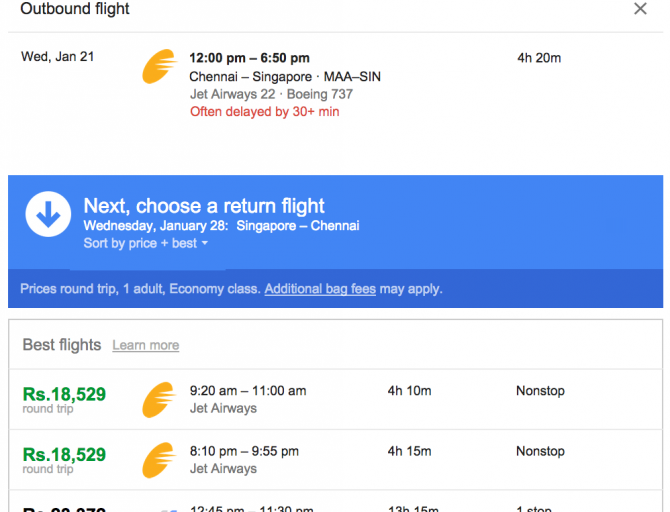Open the Sort by price + best dropdown

pos(146,243)
